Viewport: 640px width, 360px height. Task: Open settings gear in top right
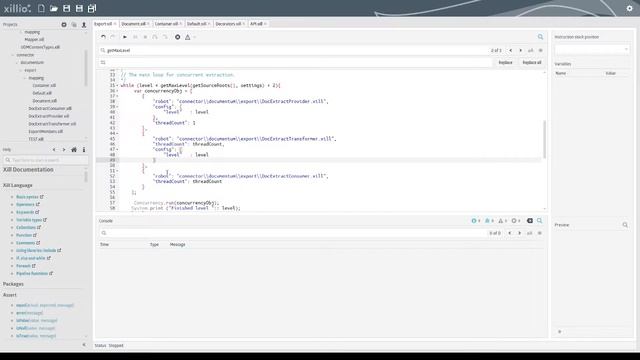[629, 8]
